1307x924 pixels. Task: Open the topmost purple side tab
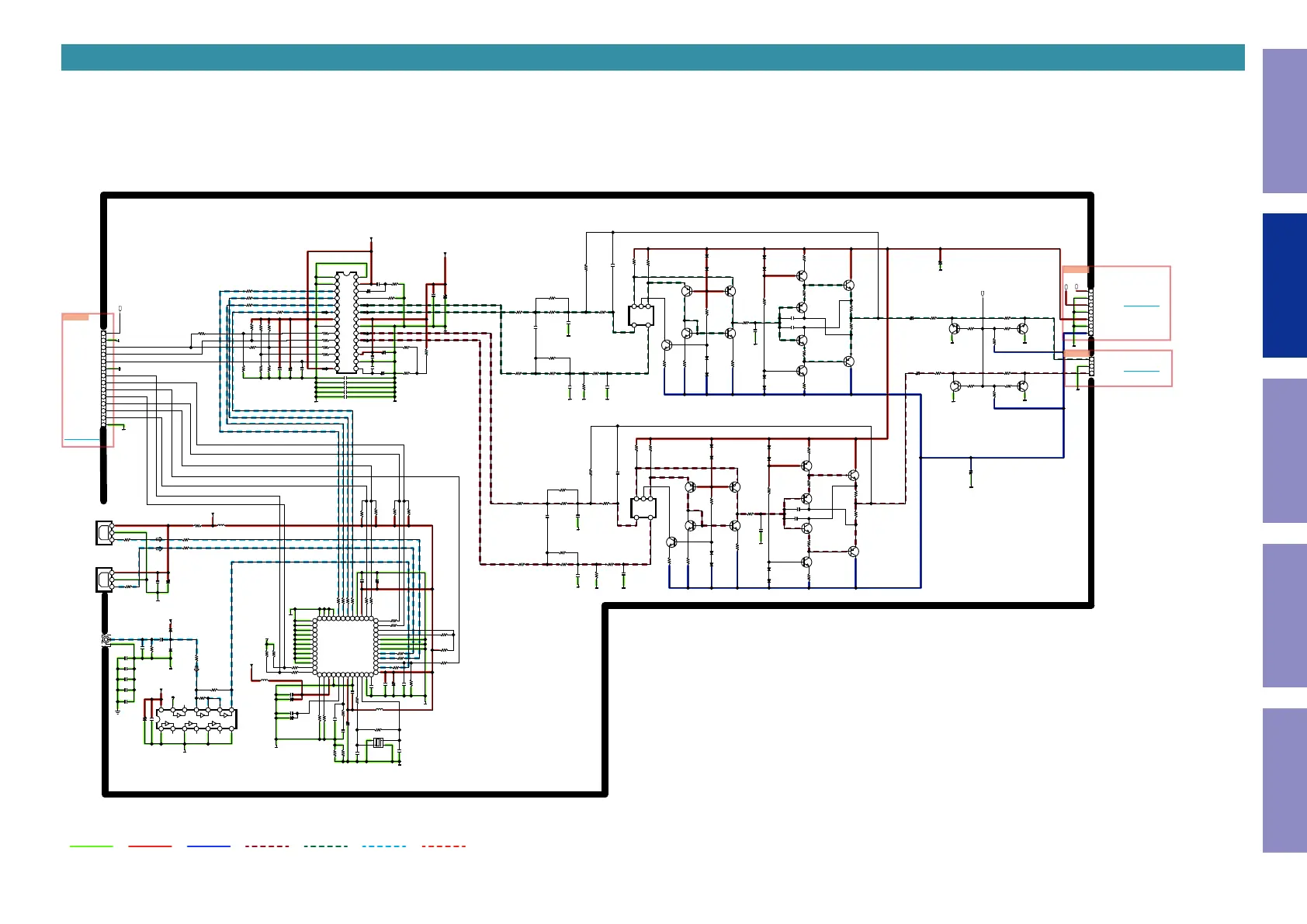pyautogui.click(x=1284, y=121)
